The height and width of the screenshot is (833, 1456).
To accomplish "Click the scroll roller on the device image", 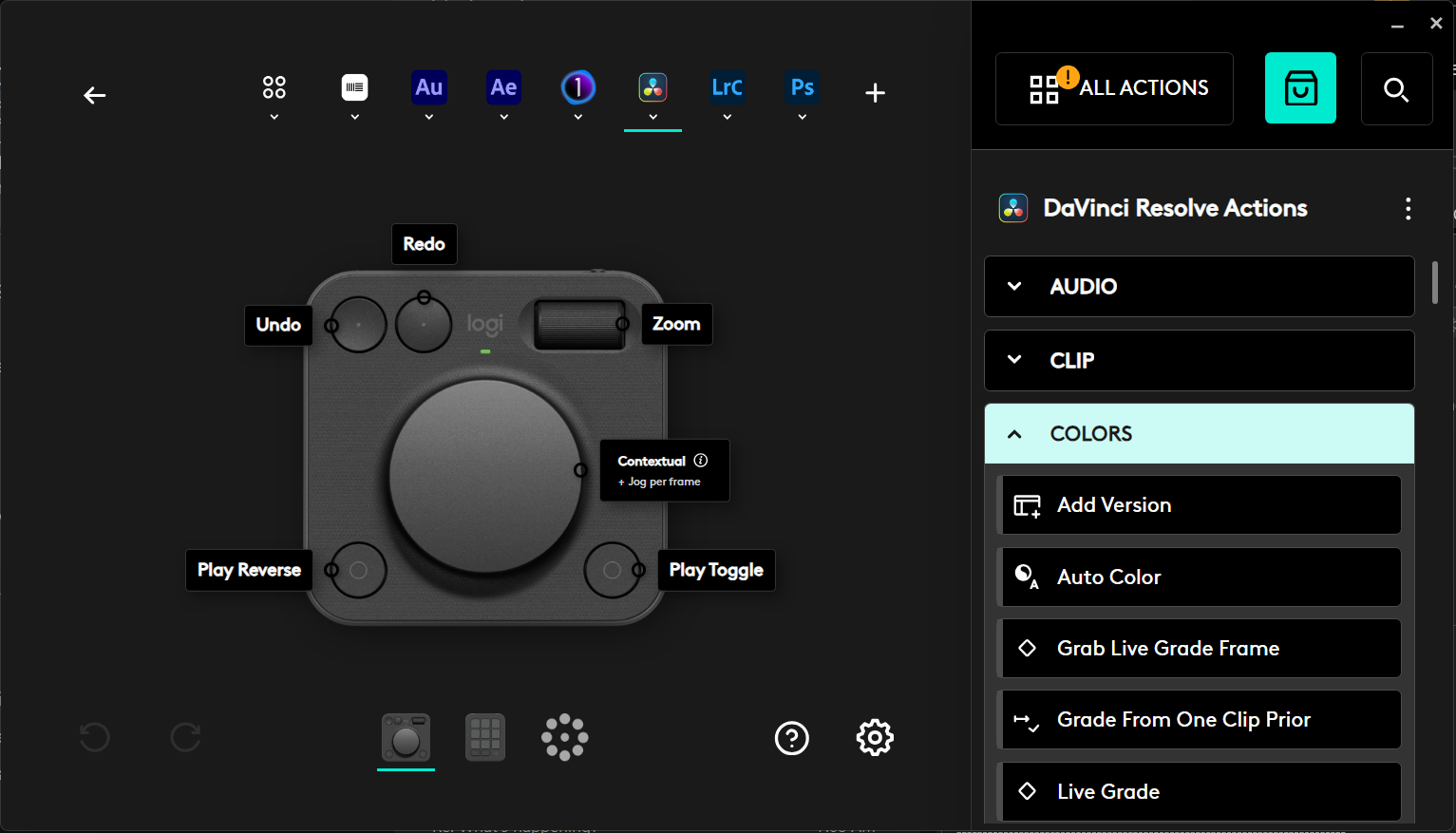I will pyautogui.click(x=578, y=325).
